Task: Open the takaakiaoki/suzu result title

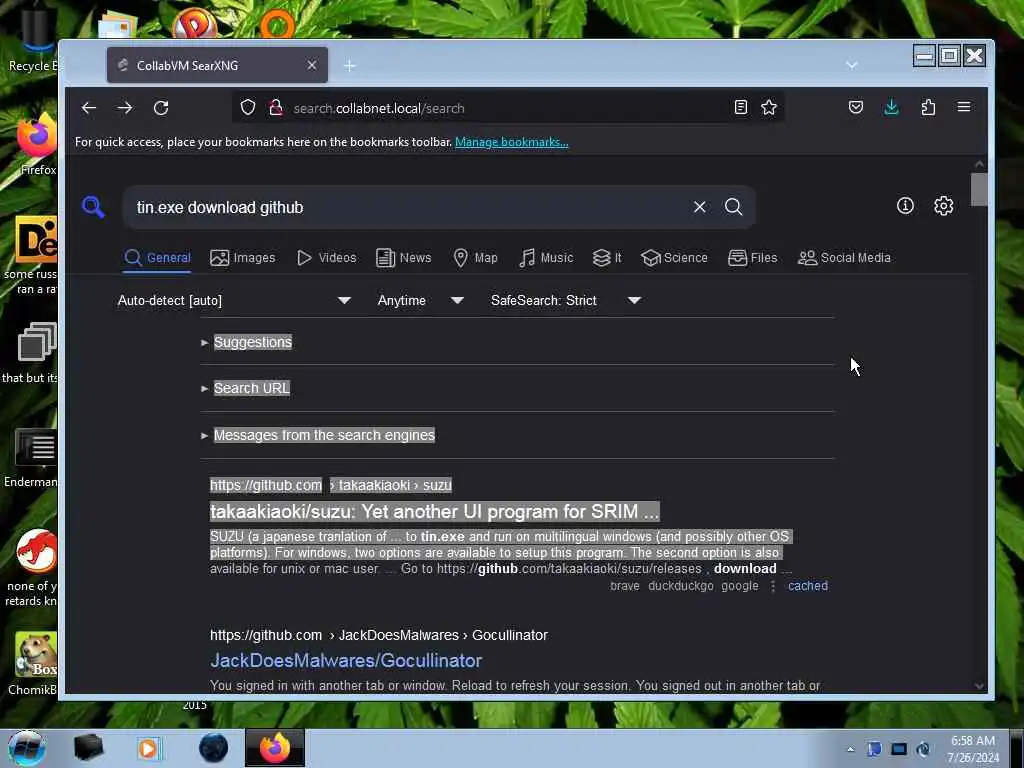Action: pos(434,511)
